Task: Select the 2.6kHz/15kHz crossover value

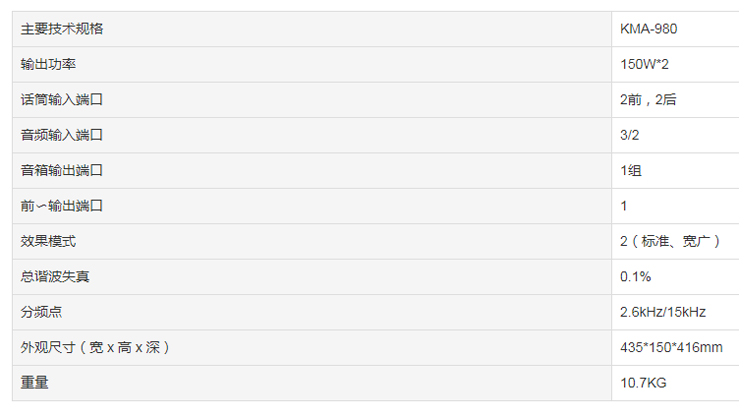Action: click(x=662, y=312)
